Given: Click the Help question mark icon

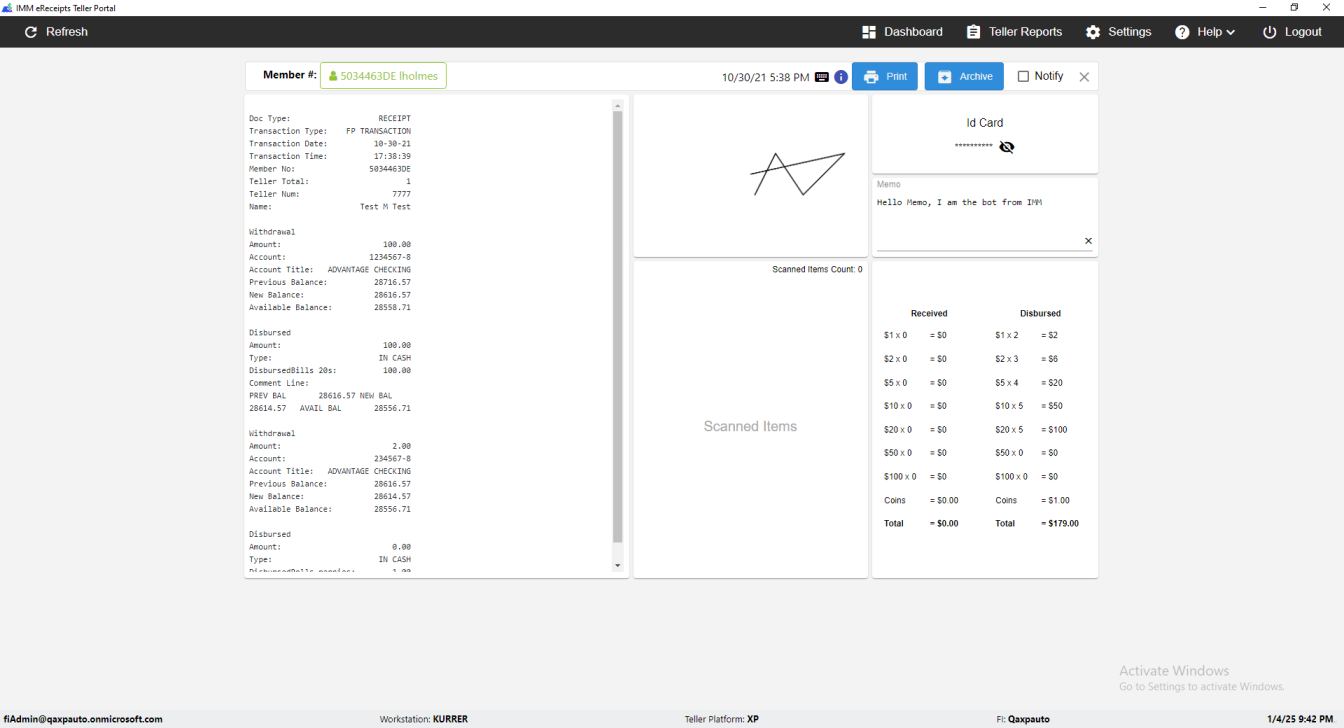Looking at the screenshot, I should pyautogui.click(x=1182, y=32).
